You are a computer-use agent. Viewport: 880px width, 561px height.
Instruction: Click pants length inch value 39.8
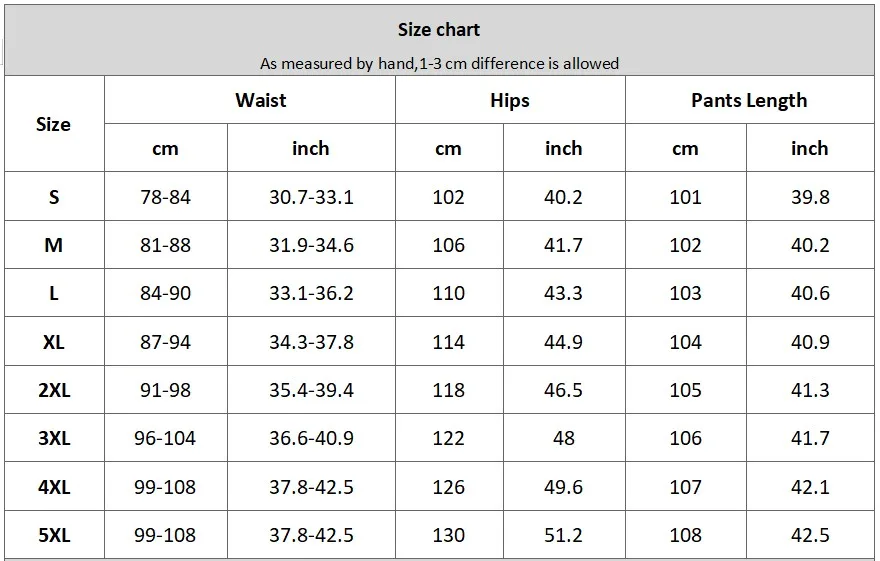[810, 197]
